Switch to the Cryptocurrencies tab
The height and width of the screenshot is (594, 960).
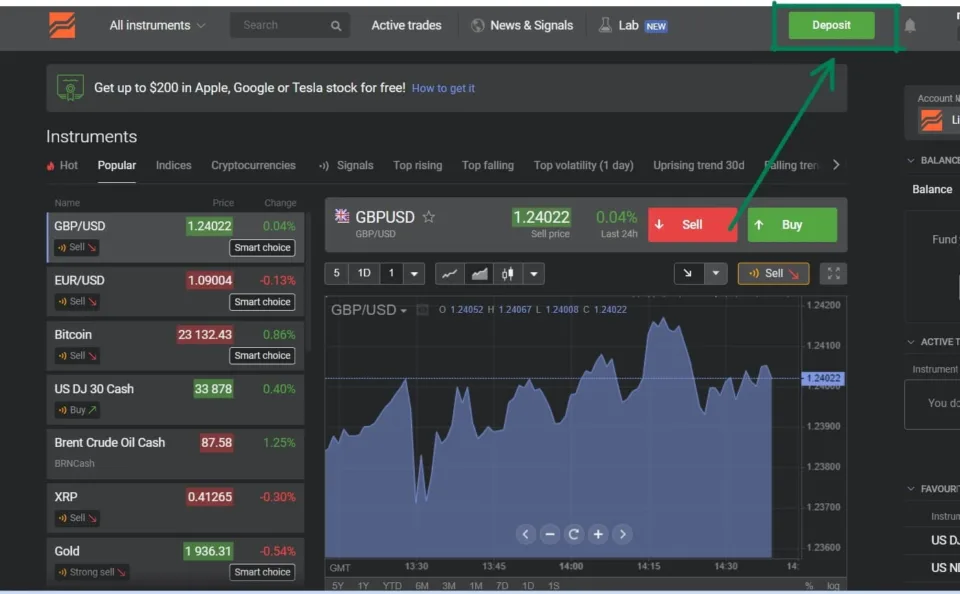tap(253, 165)
